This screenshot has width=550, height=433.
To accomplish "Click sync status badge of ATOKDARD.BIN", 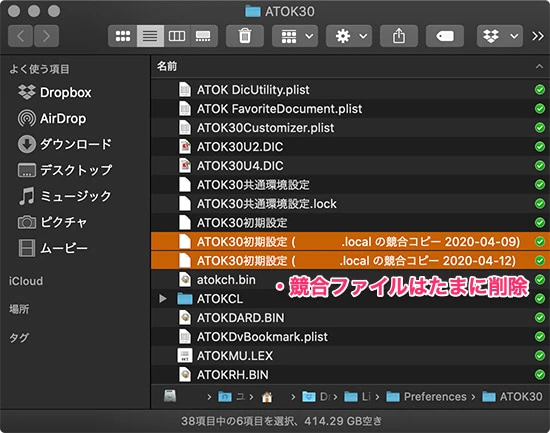I will (x=540, y=318).
